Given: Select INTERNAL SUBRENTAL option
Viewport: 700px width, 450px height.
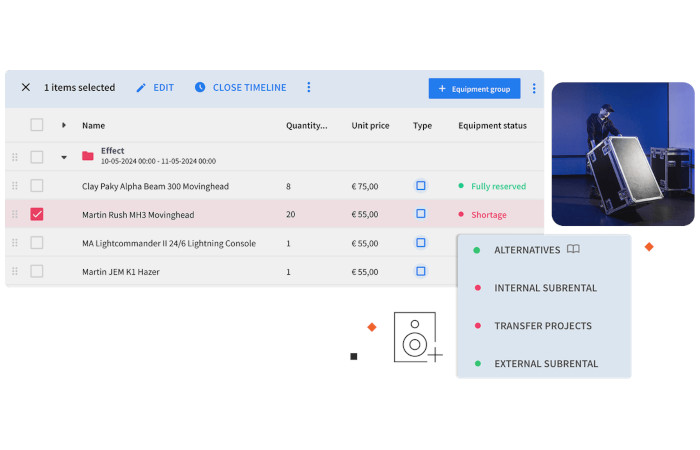Looking at the screenshot, I should click(x=545, y=288).
